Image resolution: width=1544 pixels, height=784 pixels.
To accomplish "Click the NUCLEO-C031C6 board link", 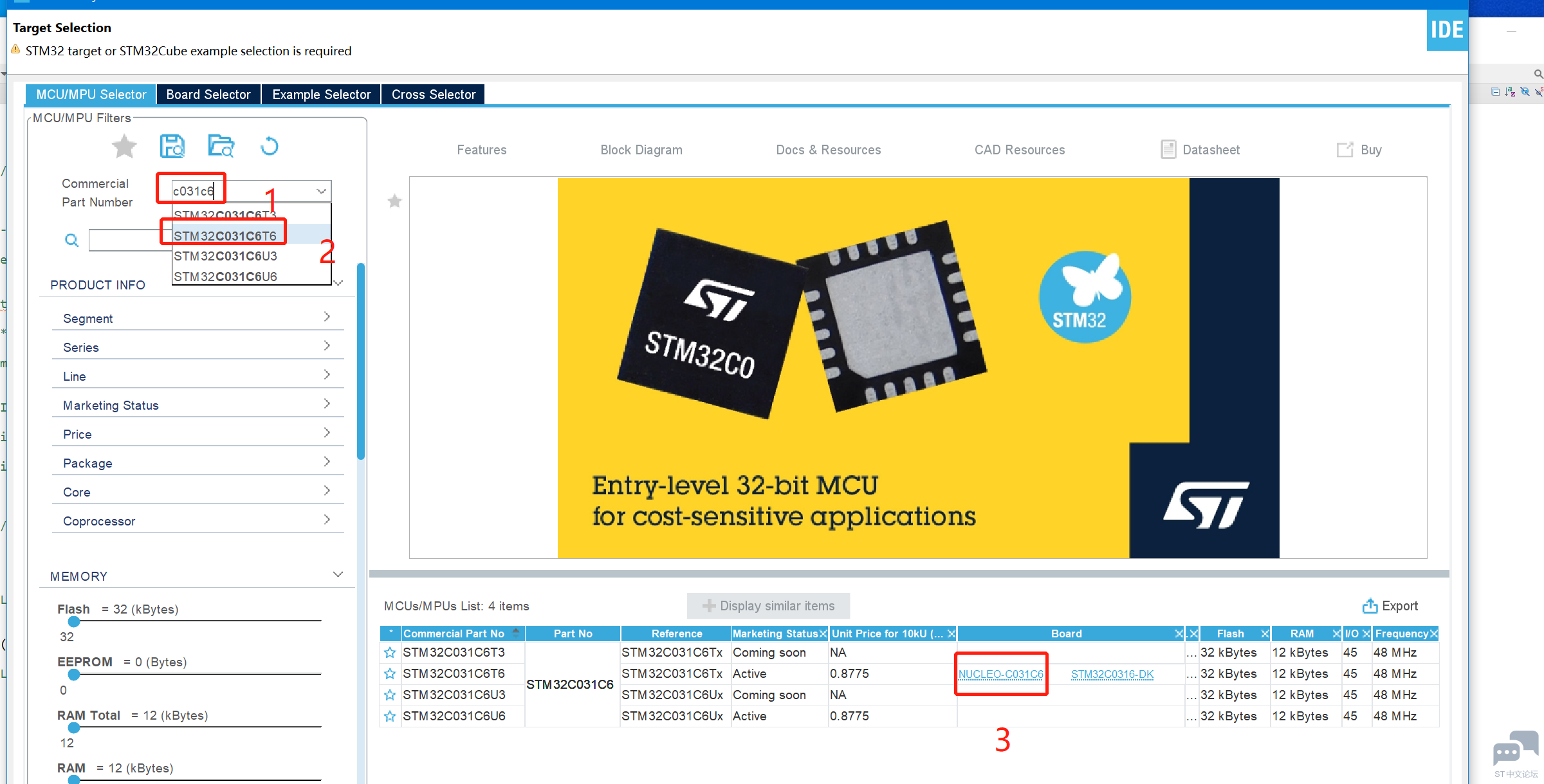I will pos(1000,675).
